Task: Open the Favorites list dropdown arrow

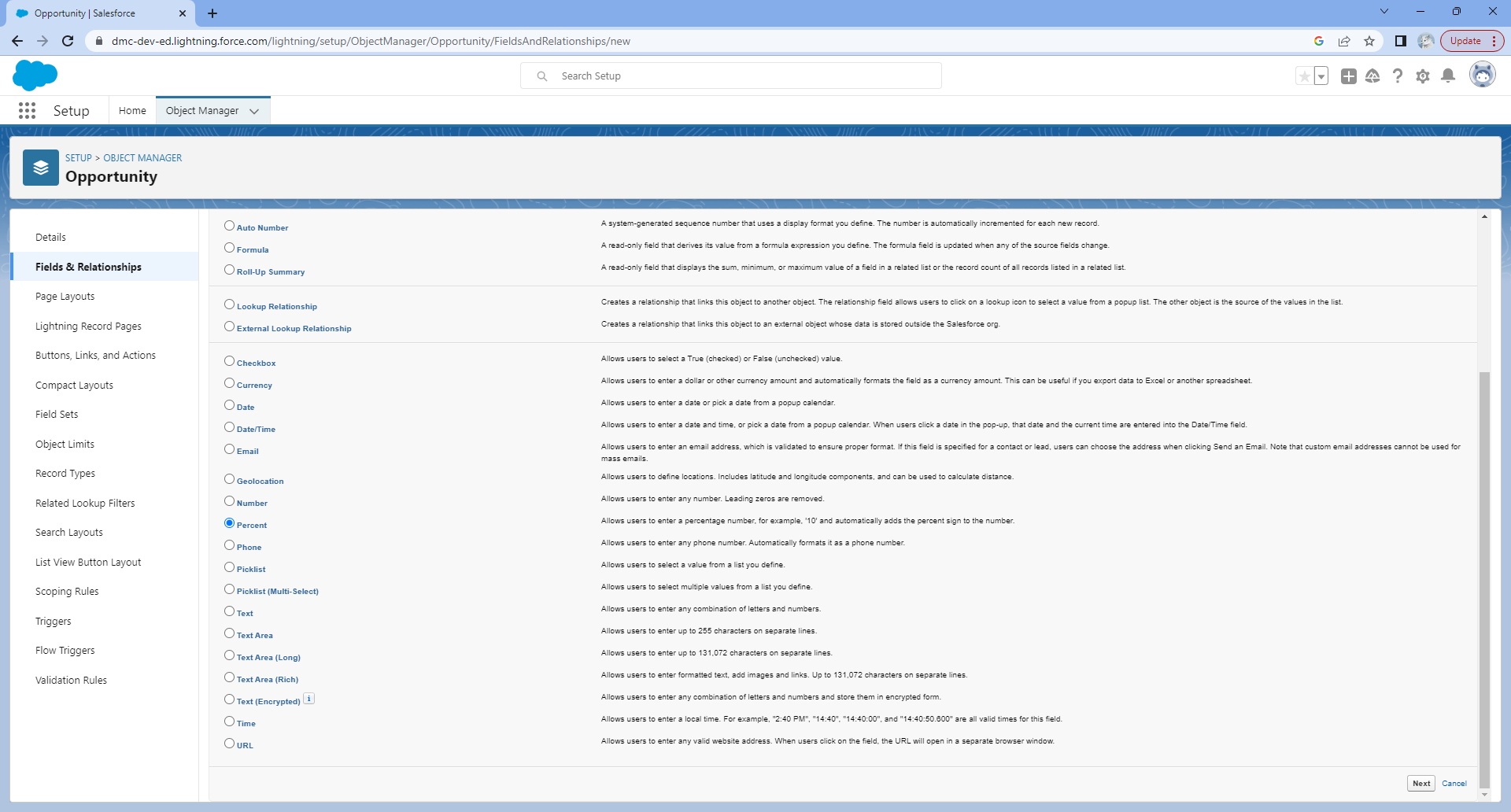Action: coord(1321,76)
